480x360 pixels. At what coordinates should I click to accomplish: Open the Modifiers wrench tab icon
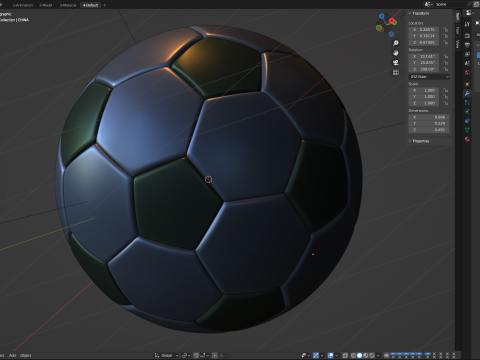click(x=467, y=94)
